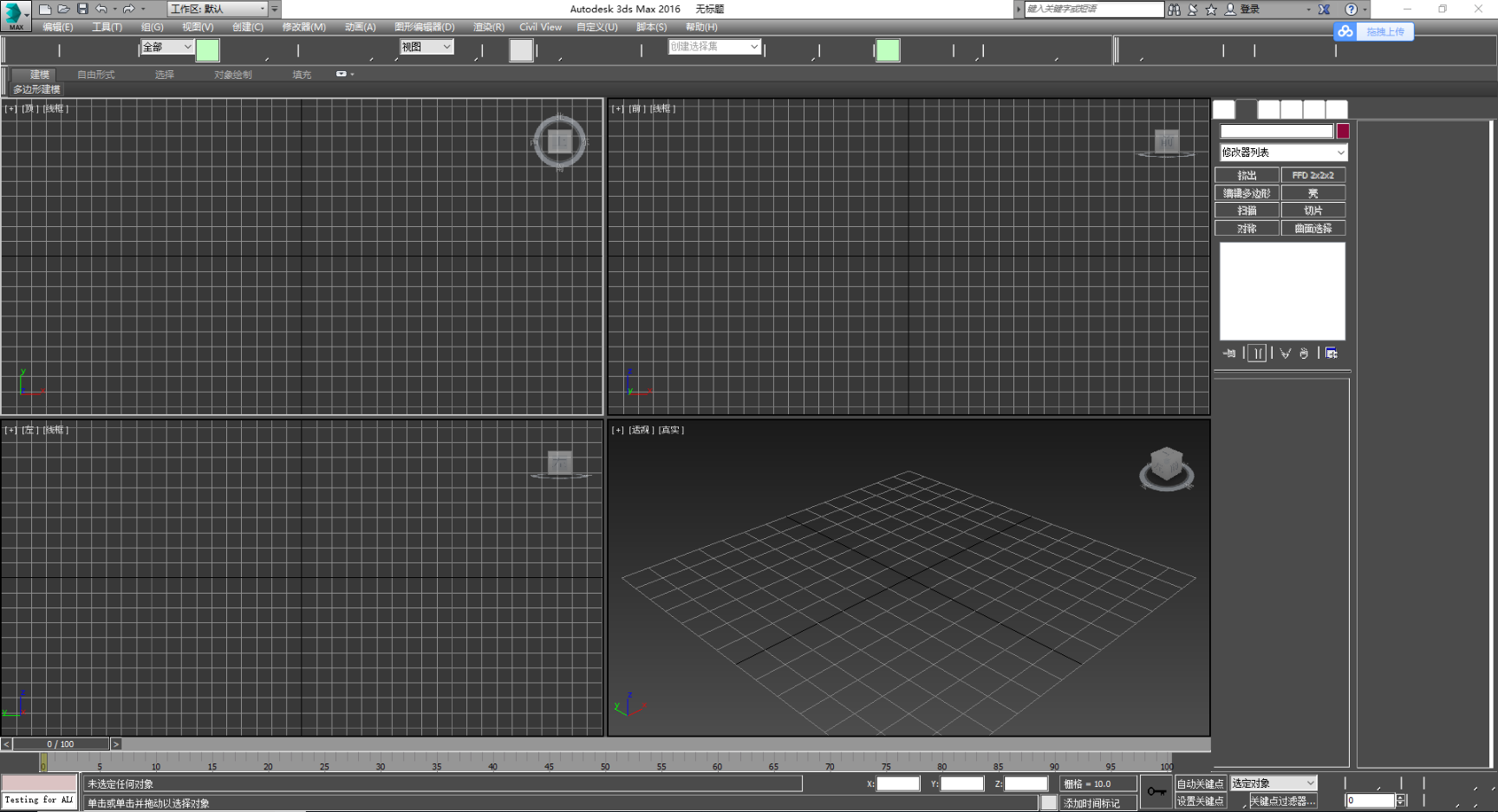Click the 曲面选择 modifier button
This screenshot has height=812, width=1498.
pyautogui.click(x=1313, y=229)
